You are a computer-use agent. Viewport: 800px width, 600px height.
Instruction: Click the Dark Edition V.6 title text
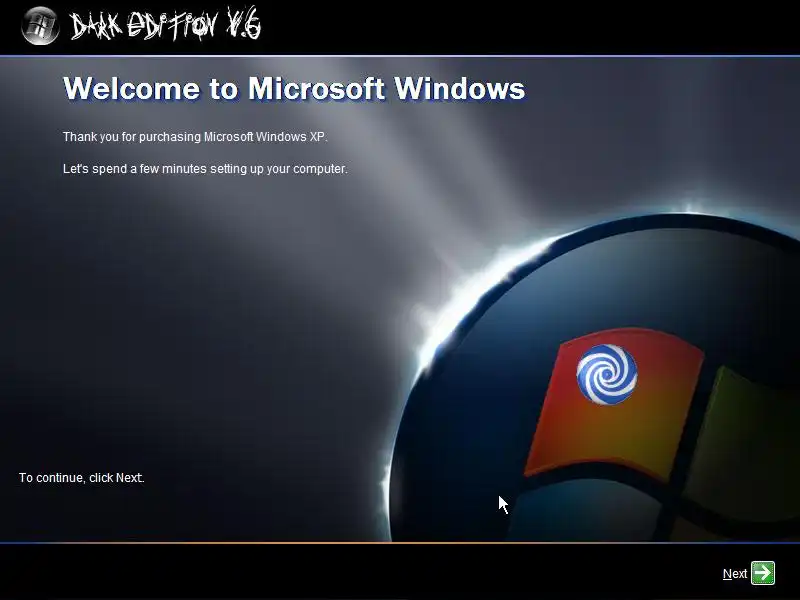pos(165,24)
